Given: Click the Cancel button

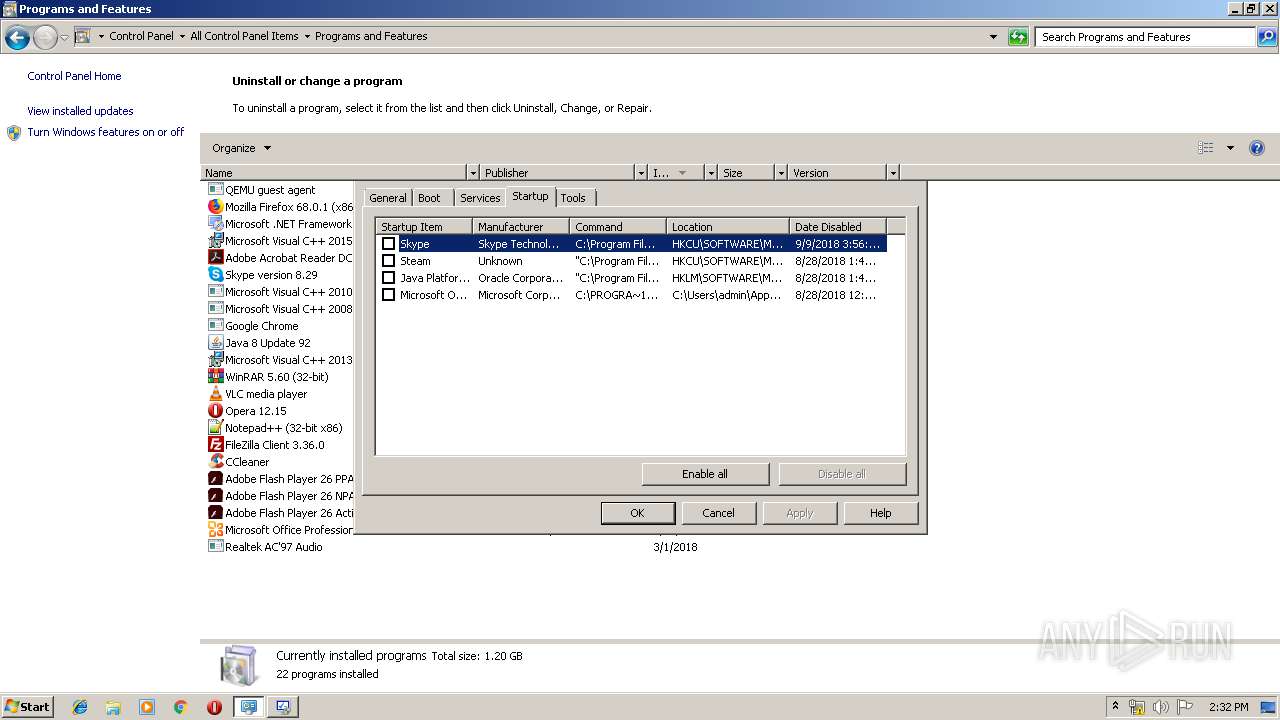Looking at the screenshot, I should (x=718, y=513).
